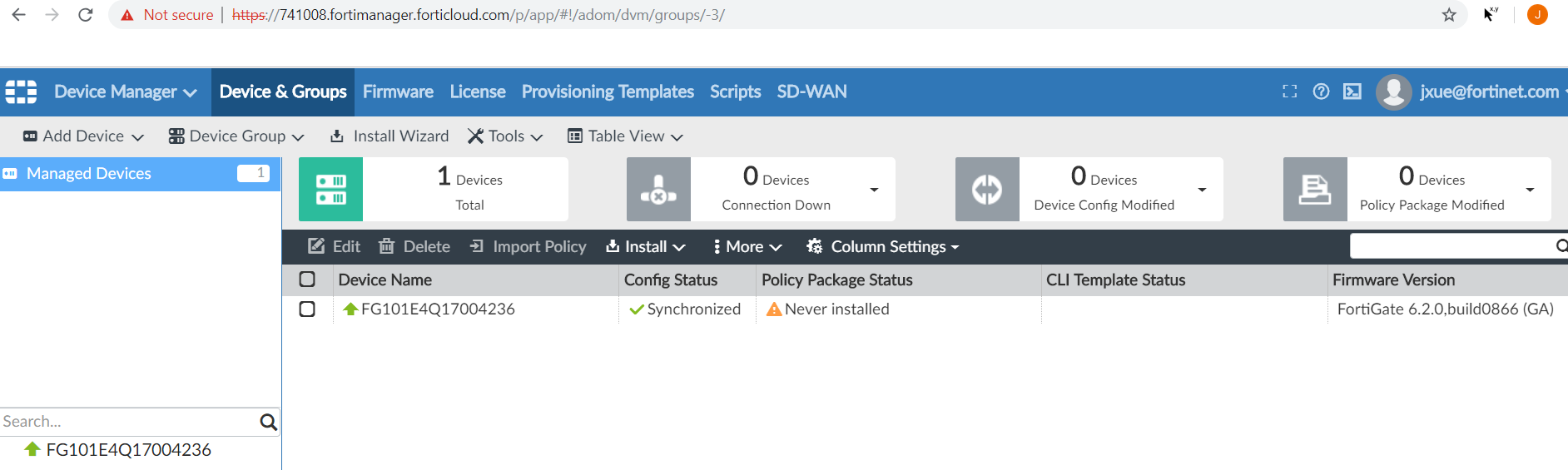Open the help question mark icon
Viewport: 1568px width, 470px height.
(1321, 92)
